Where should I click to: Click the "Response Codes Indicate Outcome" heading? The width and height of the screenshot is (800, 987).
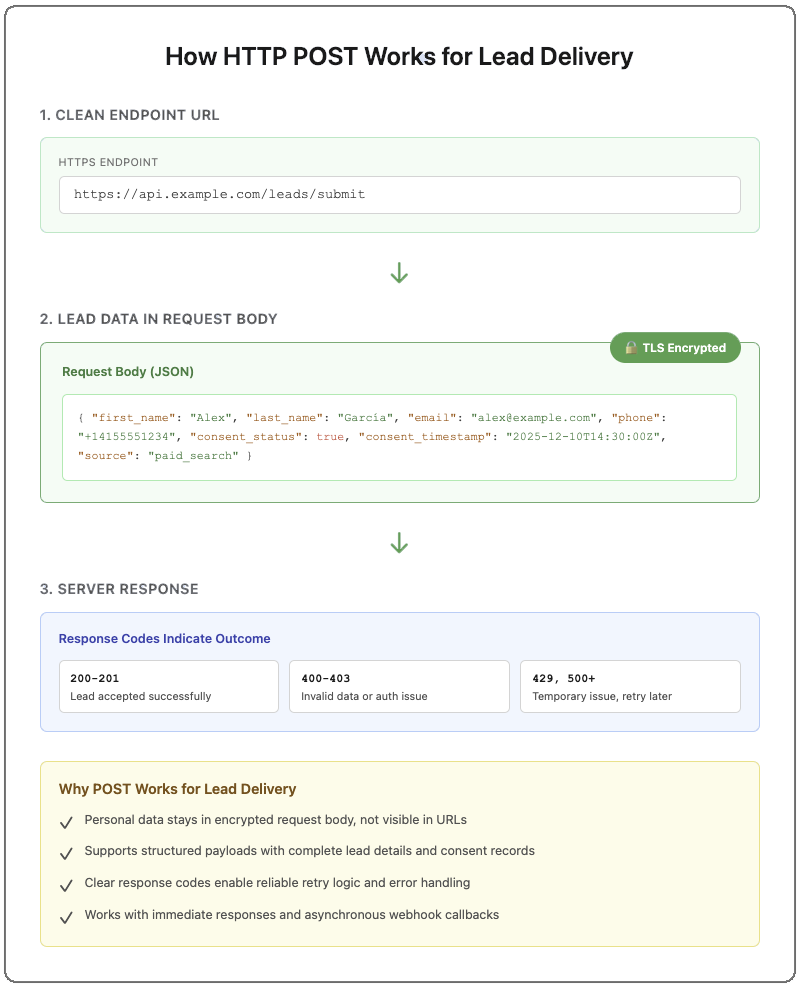tap(164, 638)
